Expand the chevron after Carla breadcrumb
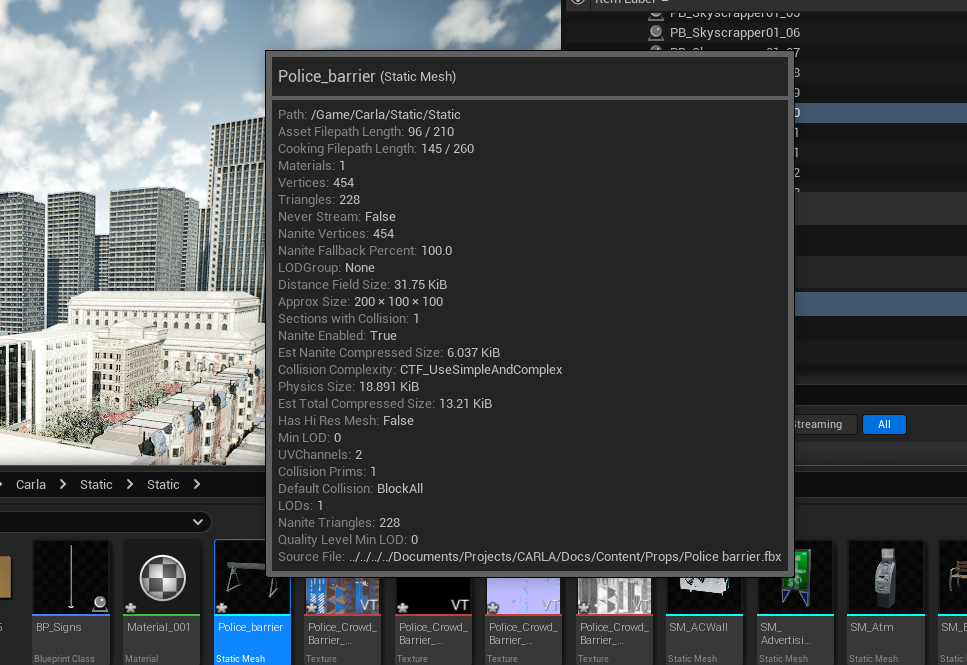Screen dimensions: 967x665 tap(63, 484)
